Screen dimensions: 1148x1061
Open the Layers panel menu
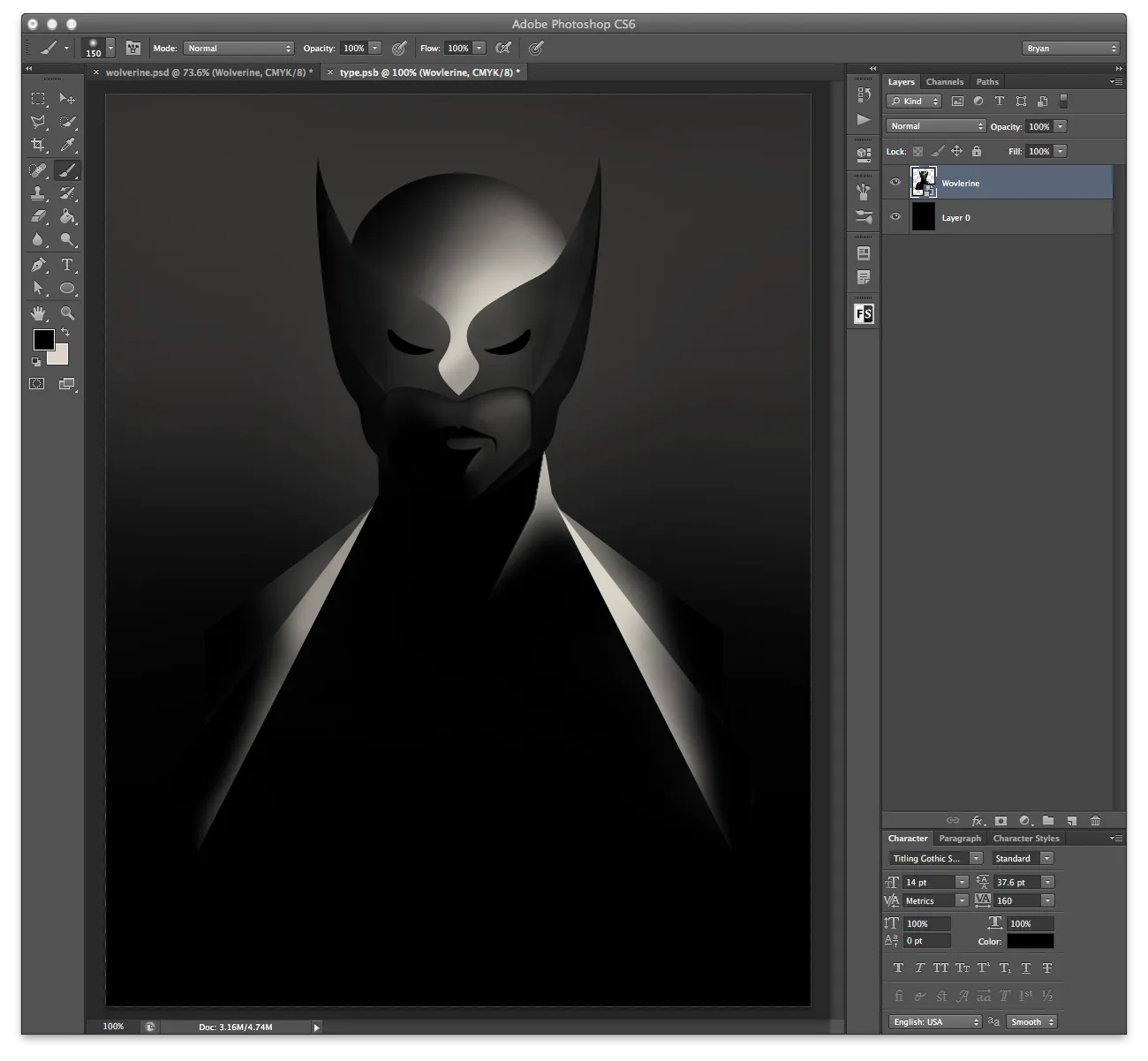tap(1116, 82)
